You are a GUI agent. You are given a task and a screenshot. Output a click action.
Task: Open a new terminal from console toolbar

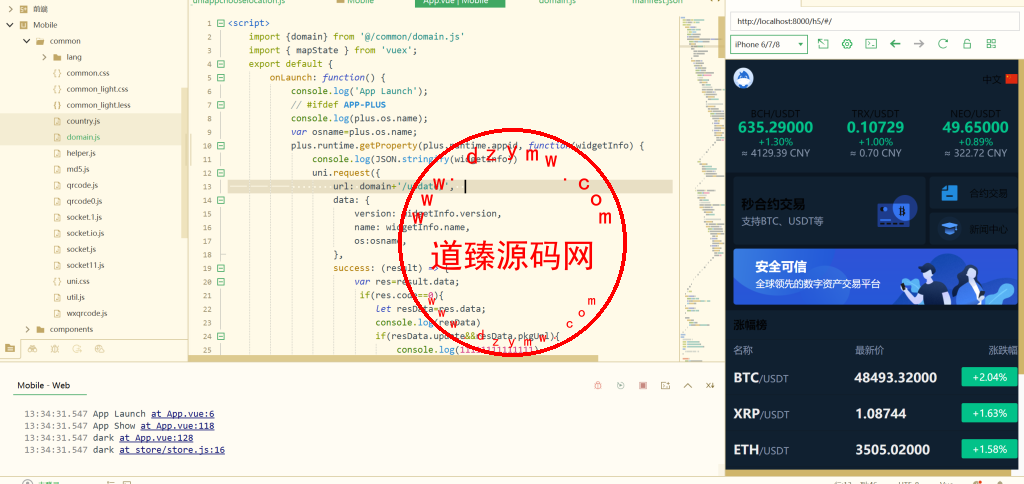(x=665, y=385)
